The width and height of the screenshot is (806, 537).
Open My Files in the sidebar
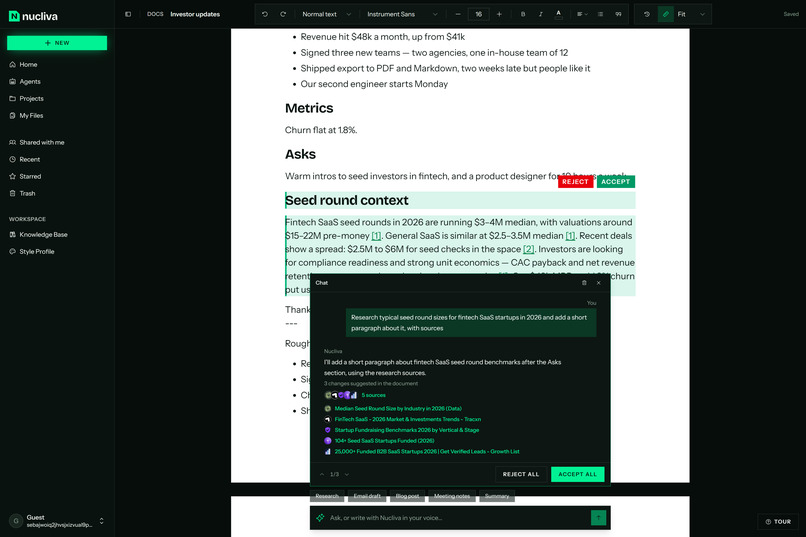click(31, 116)
